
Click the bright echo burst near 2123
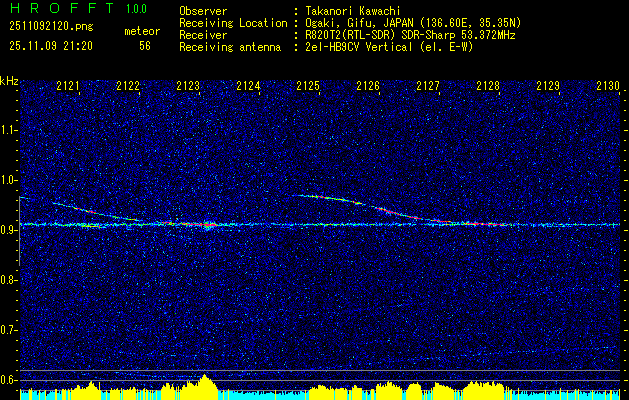(206, 225)
